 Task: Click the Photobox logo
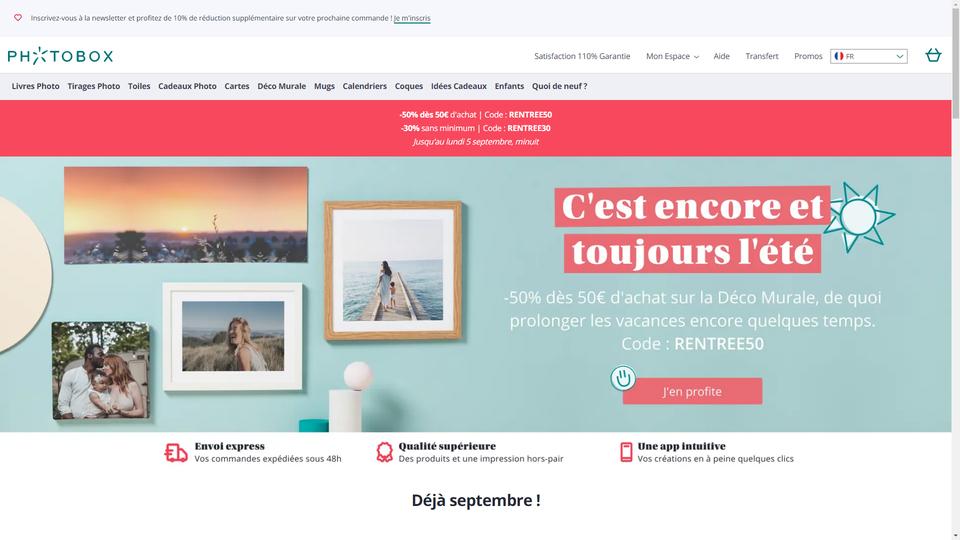click(60, 56)
